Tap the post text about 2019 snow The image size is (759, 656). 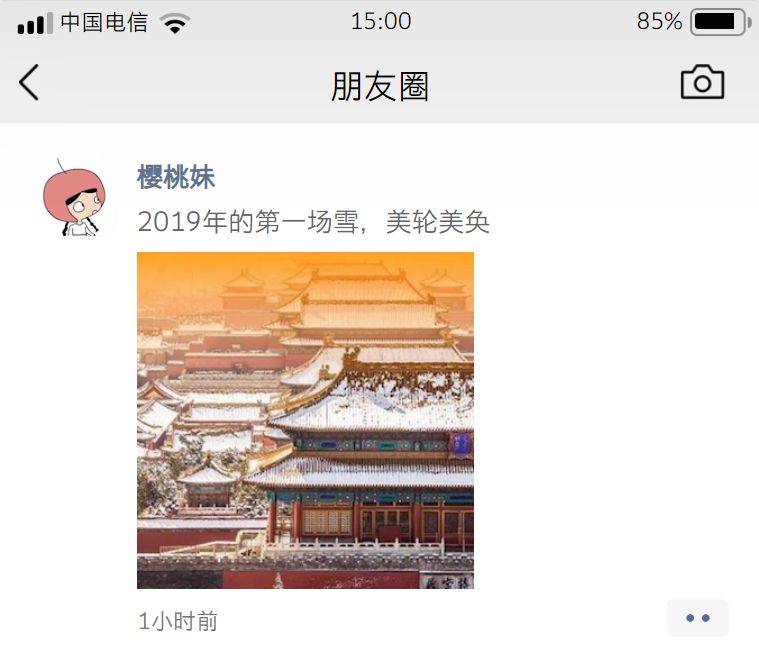click(314, 222)
